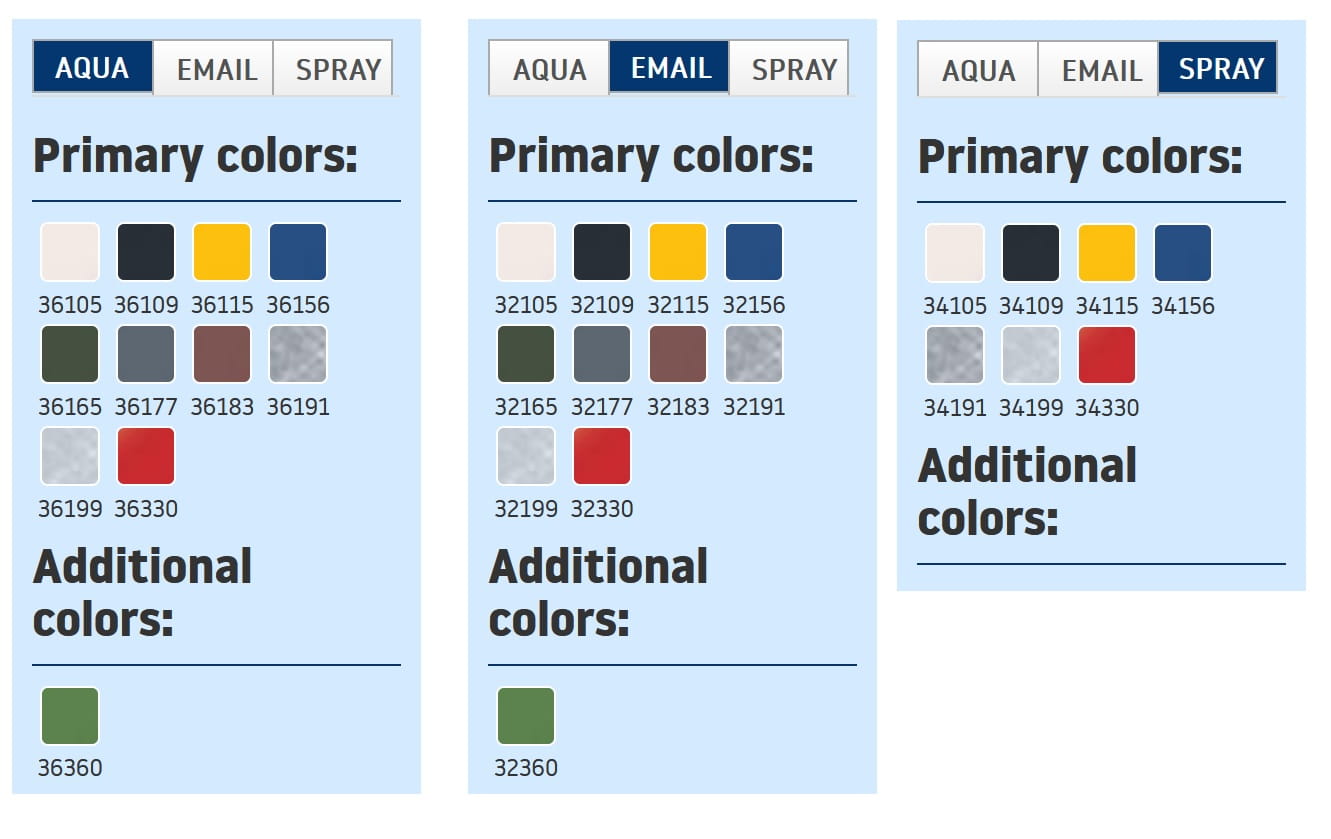The width and height of the screenshot is (1331, 839).
Task: Click the AQUA tab in the middle panel
Action: pyautogui.click(x=549, y=69)
